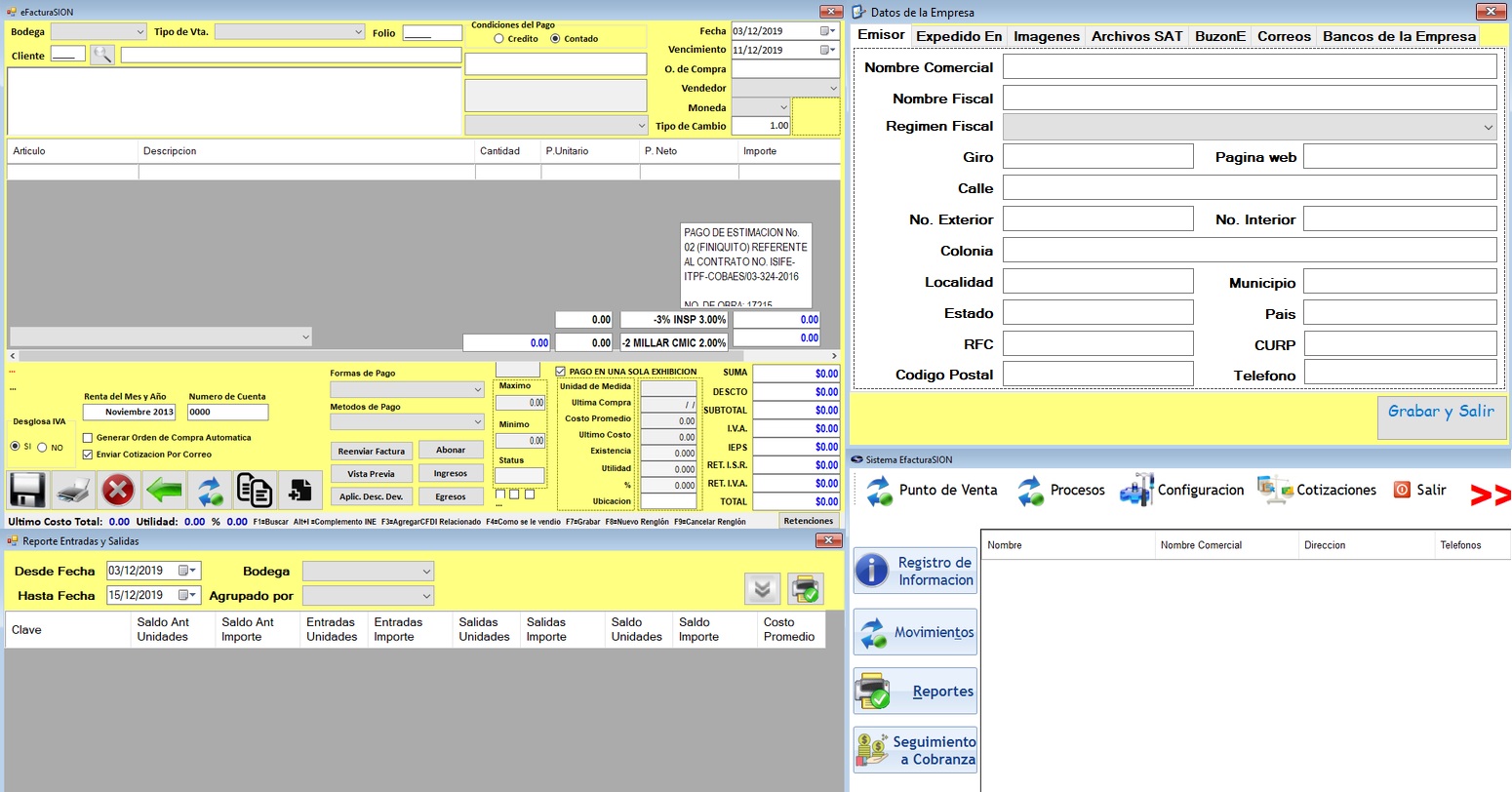Switch to the Correos tab
Viewport: 1512px width, 792px height.
(1284, 36)
